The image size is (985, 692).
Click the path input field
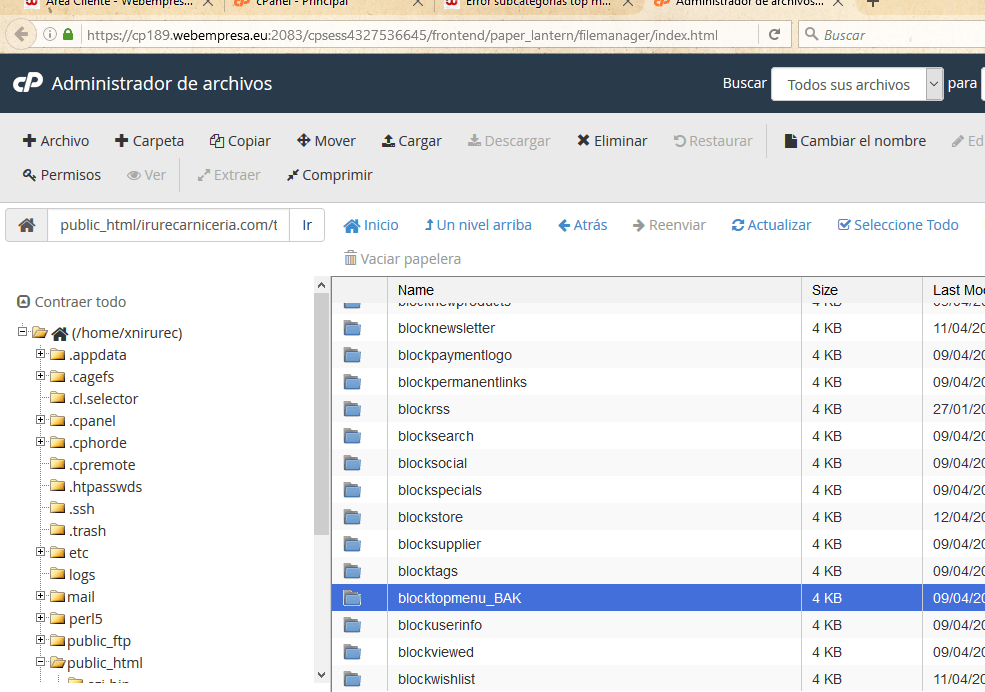tap(168, 225)
